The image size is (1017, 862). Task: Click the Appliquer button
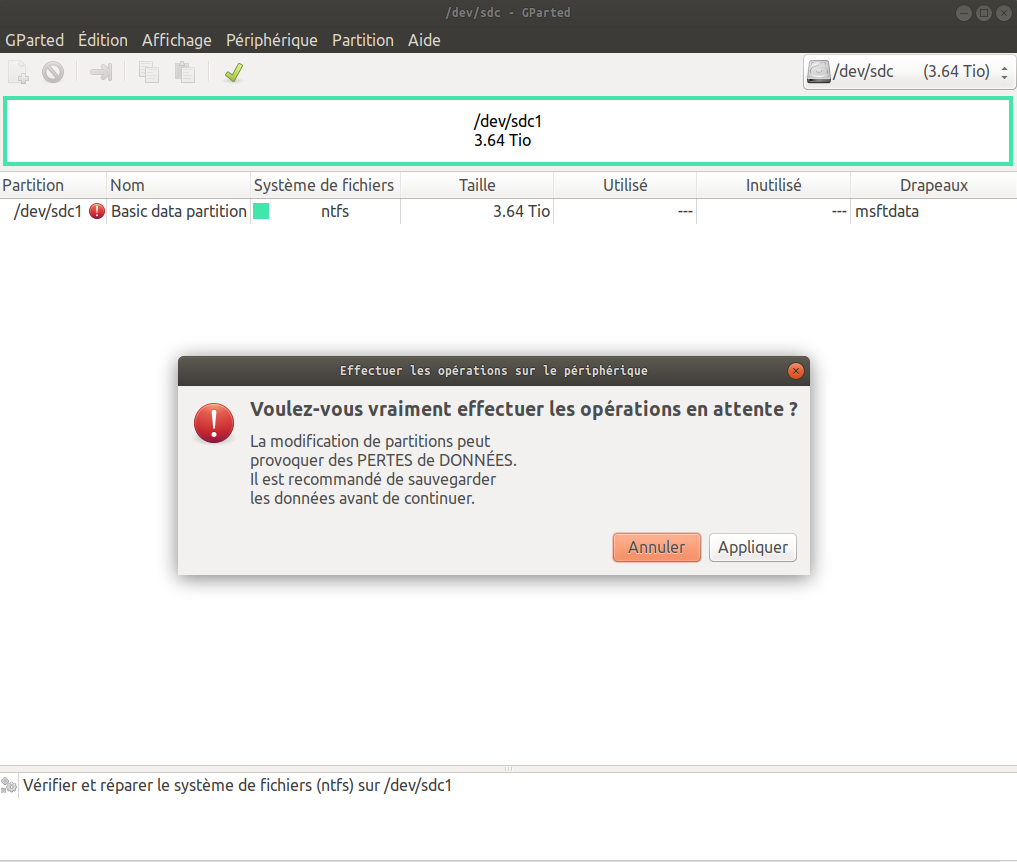(752, 547)
